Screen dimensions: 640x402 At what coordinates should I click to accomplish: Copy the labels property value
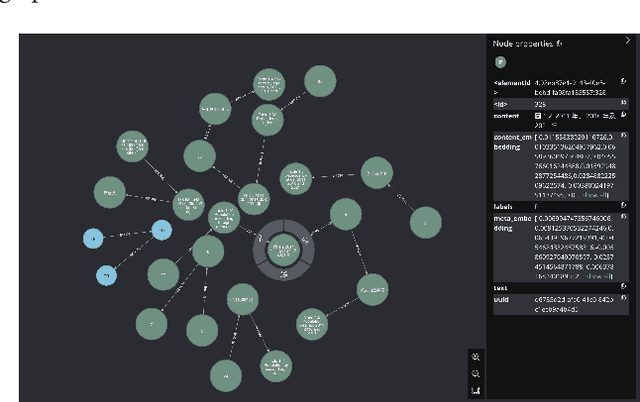pos(624,205)
